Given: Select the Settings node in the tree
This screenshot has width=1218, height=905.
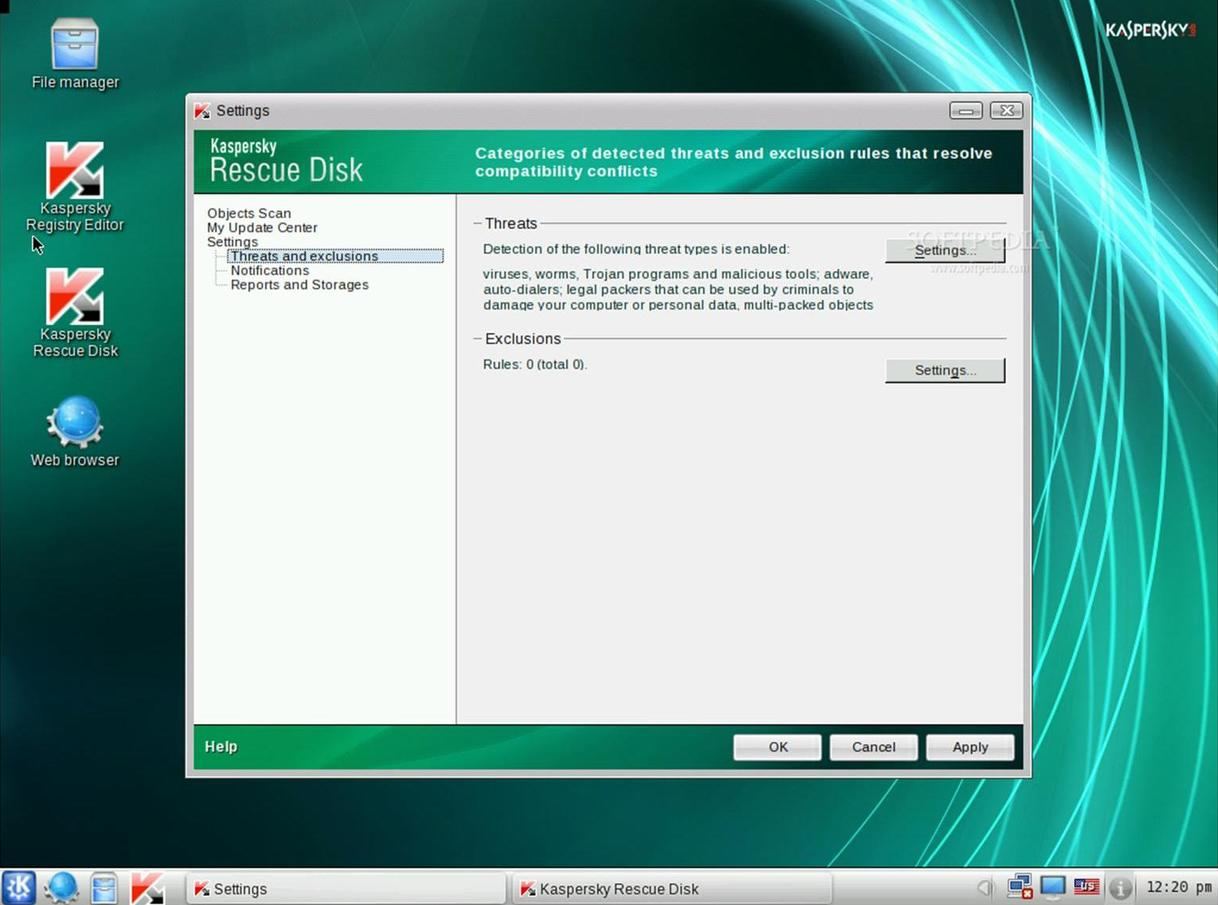Looking at the screenshot, I should (232, 242).
